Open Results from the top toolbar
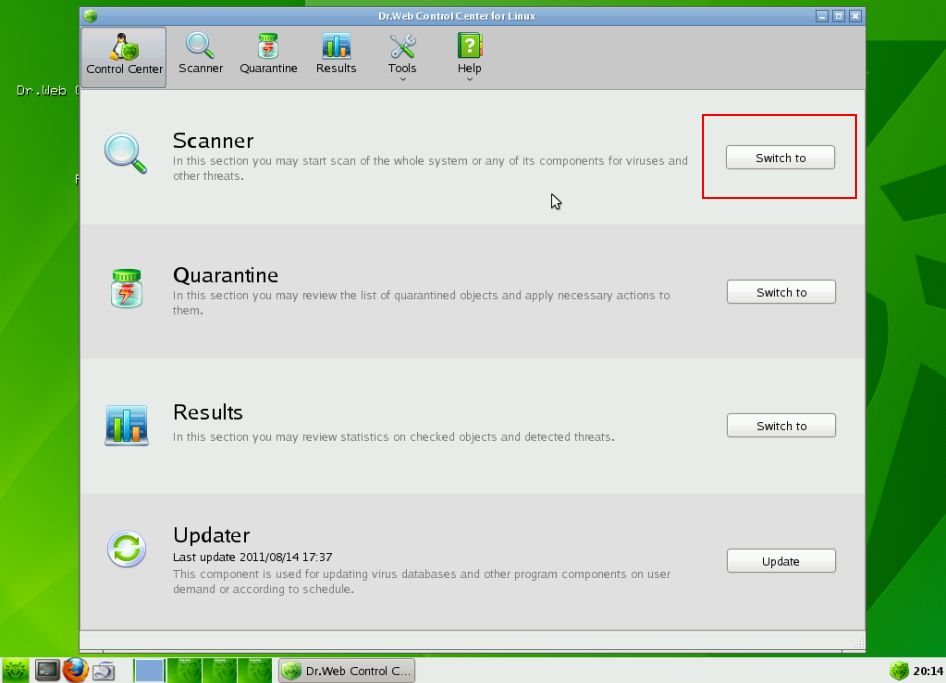 (336, 56)
